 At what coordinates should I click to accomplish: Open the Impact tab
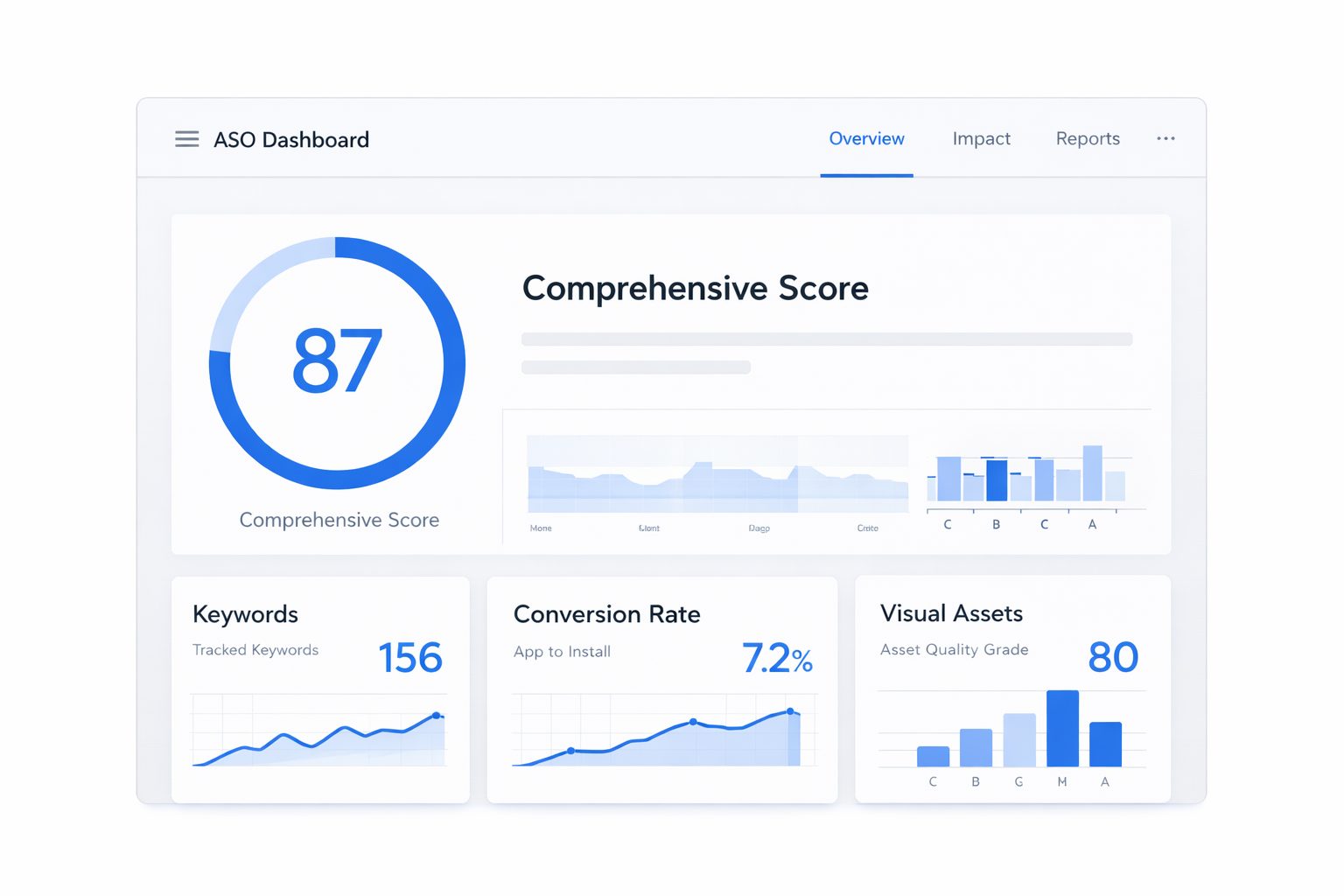(x=981, y=139)
